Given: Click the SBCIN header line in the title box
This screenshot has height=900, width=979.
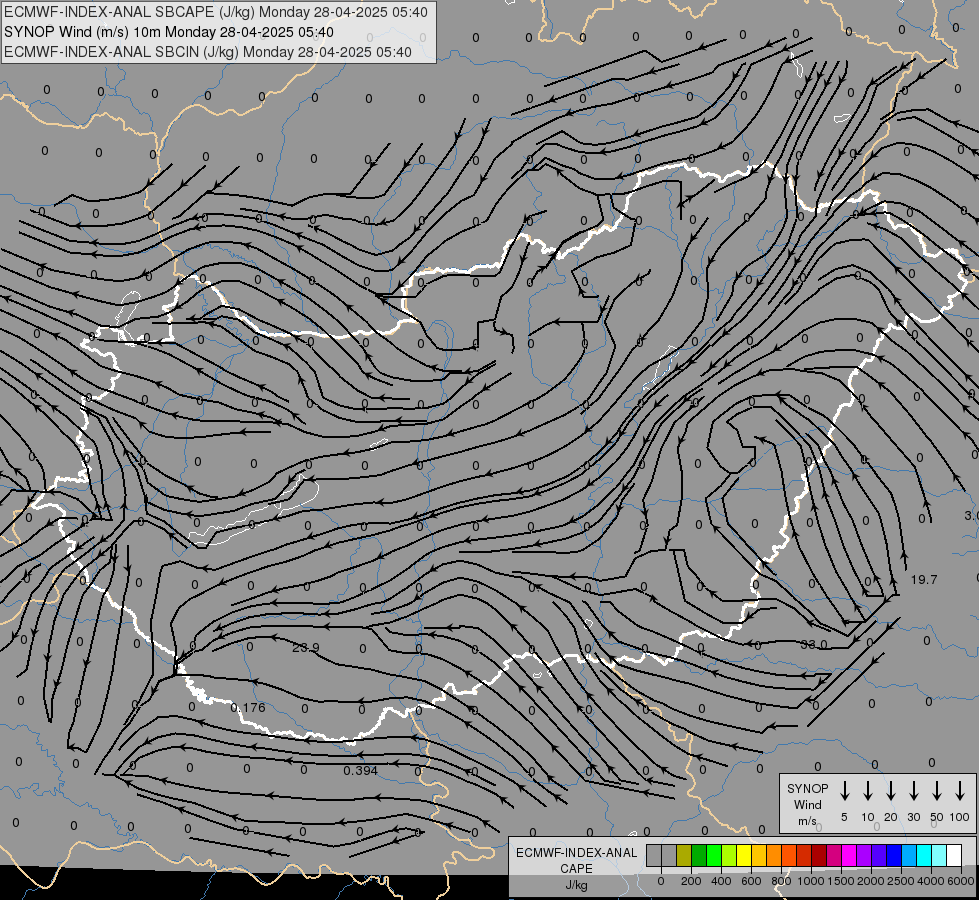Looking at the screenshot, I should coord(208,52).
